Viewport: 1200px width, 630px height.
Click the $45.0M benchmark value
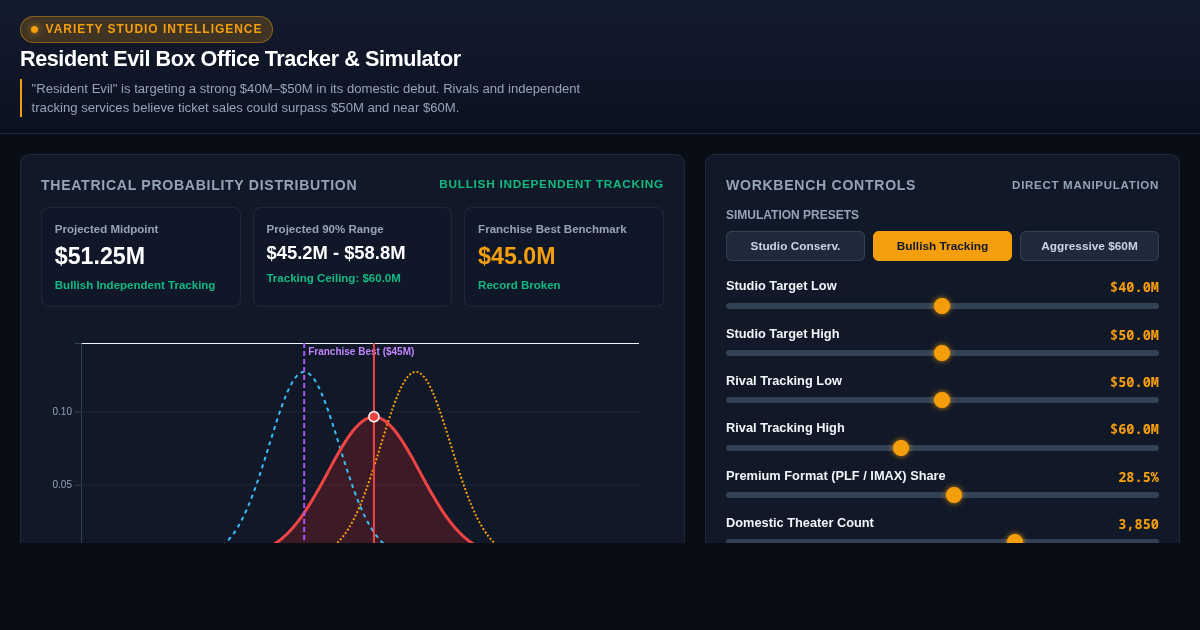[x=517, y=256]
